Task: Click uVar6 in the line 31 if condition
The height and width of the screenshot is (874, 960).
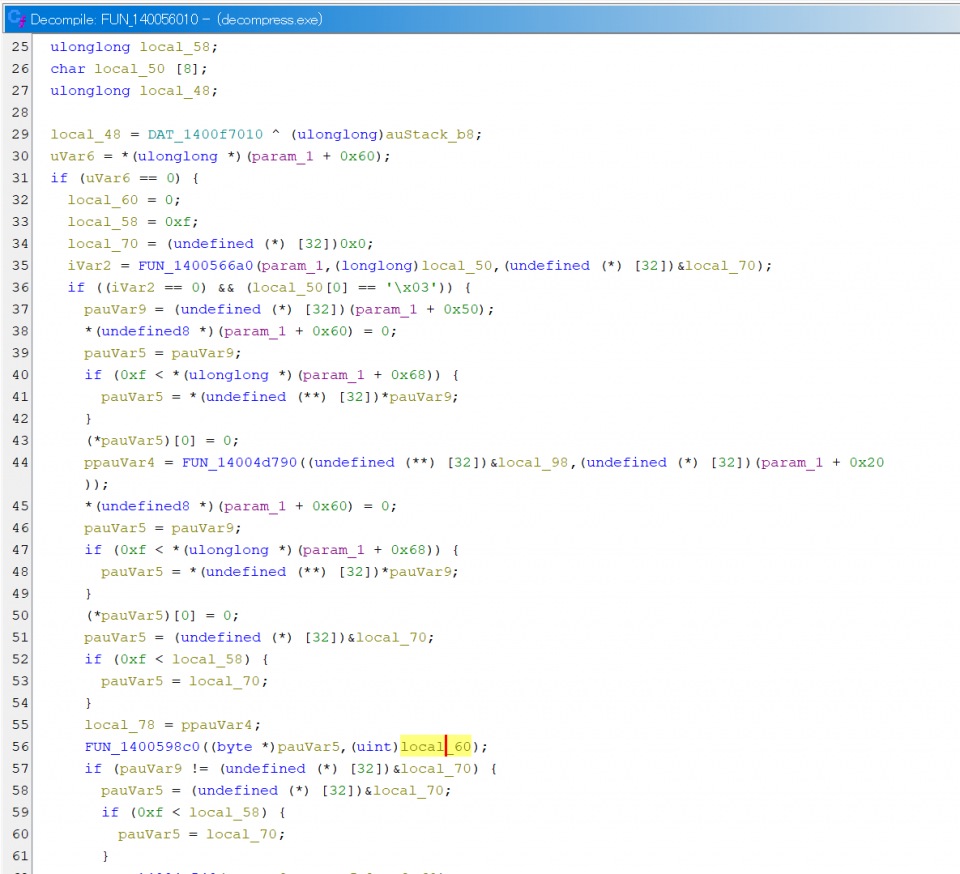Action: tap(108, 178)
